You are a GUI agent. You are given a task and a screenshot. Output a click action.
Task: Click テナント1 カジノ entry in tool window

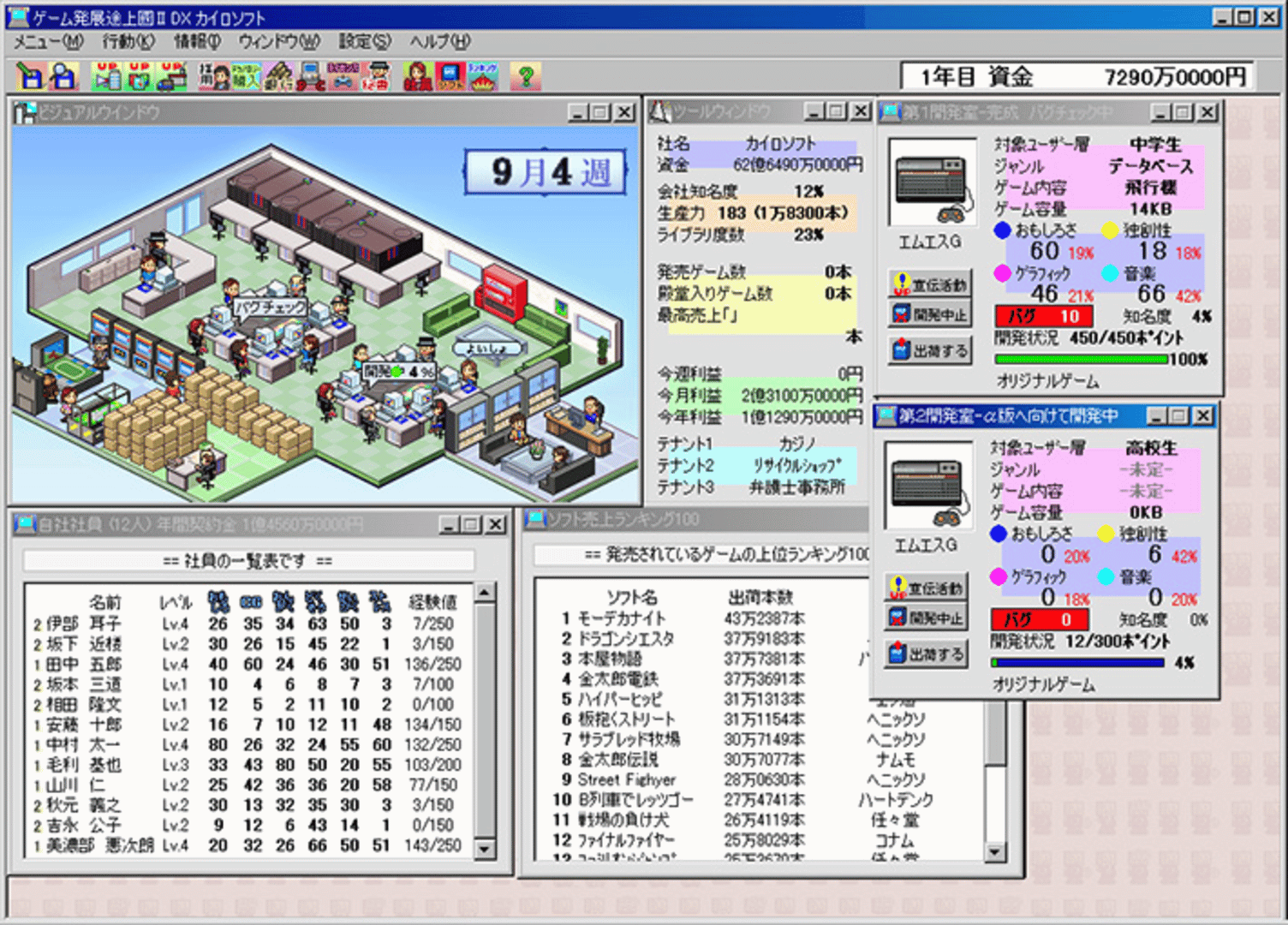pos(756,444)
